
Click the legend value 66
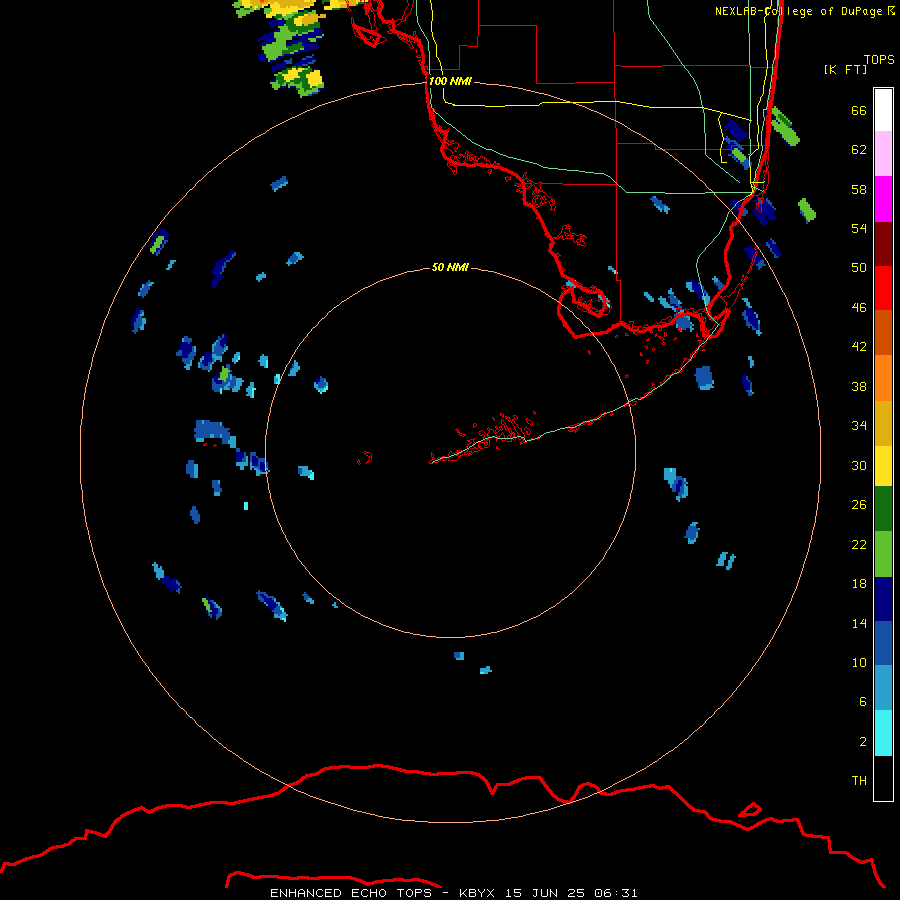click(x=859, y=111)
